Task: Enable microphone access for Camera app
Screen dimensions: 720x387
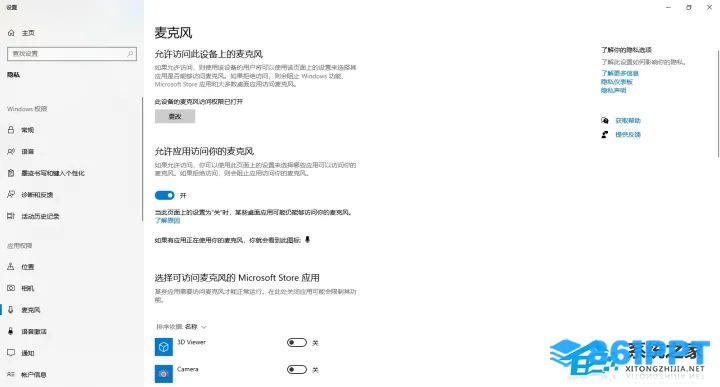Action: 297,370
